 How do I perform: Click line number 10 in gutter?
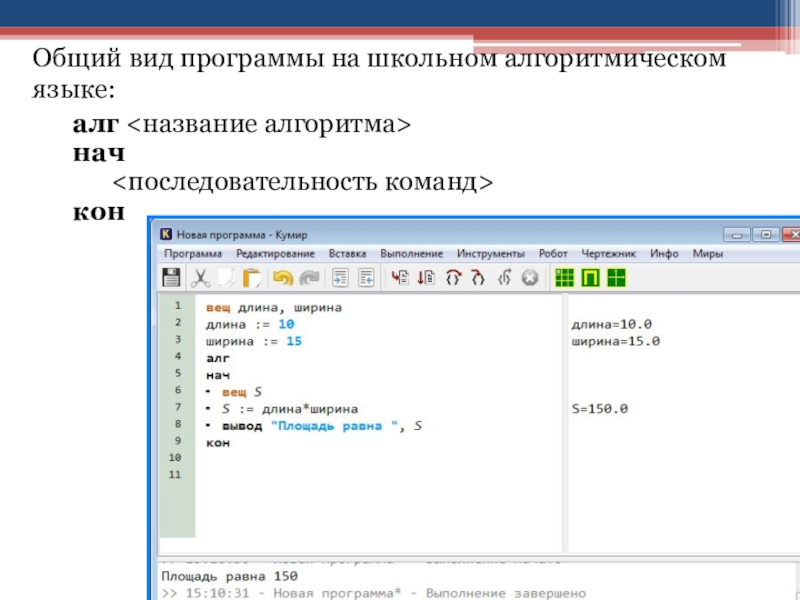175,458
